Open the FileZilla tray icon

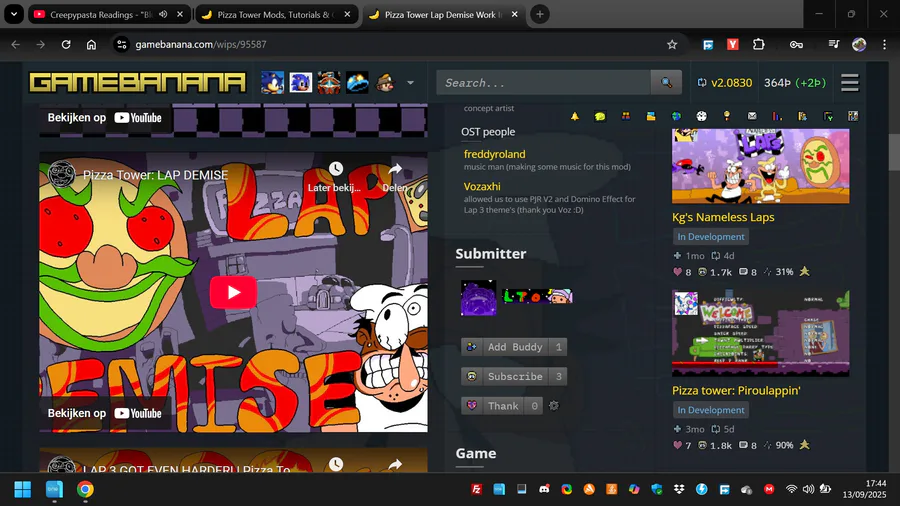coord(476,489)
